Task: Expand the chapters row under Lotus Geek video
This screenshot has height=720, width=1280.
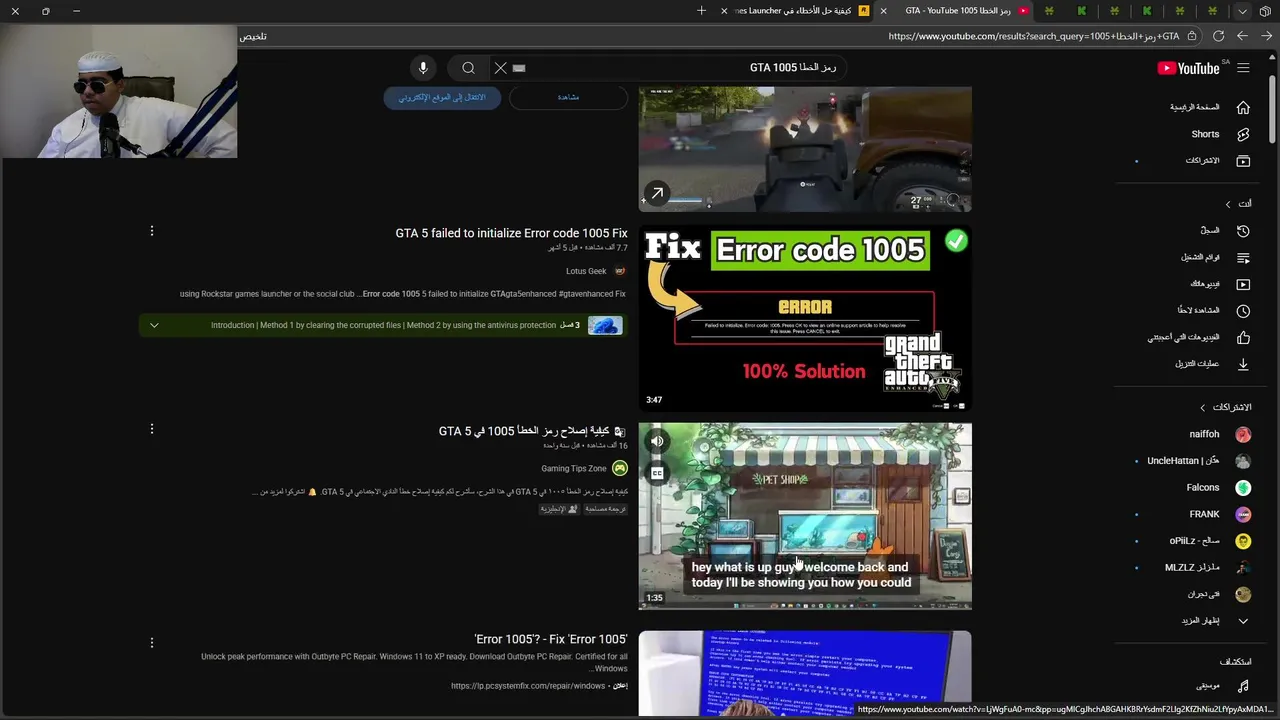Action: 383,325
